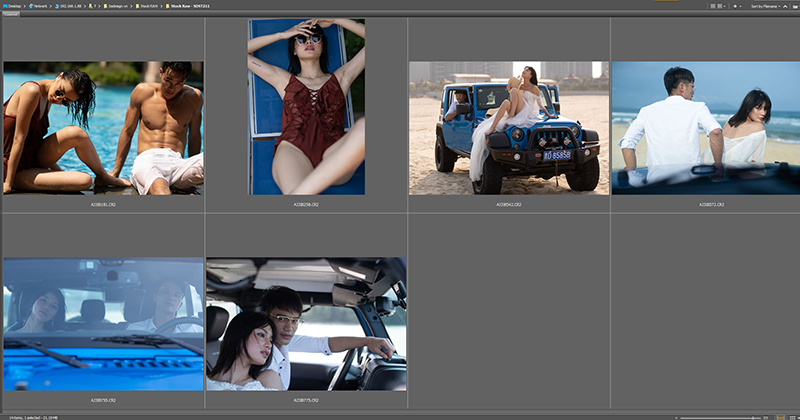Screen dimensions: 800x420
Task: Select the blue Jeep on beach thumbnail
Action: tap(509, 128)
